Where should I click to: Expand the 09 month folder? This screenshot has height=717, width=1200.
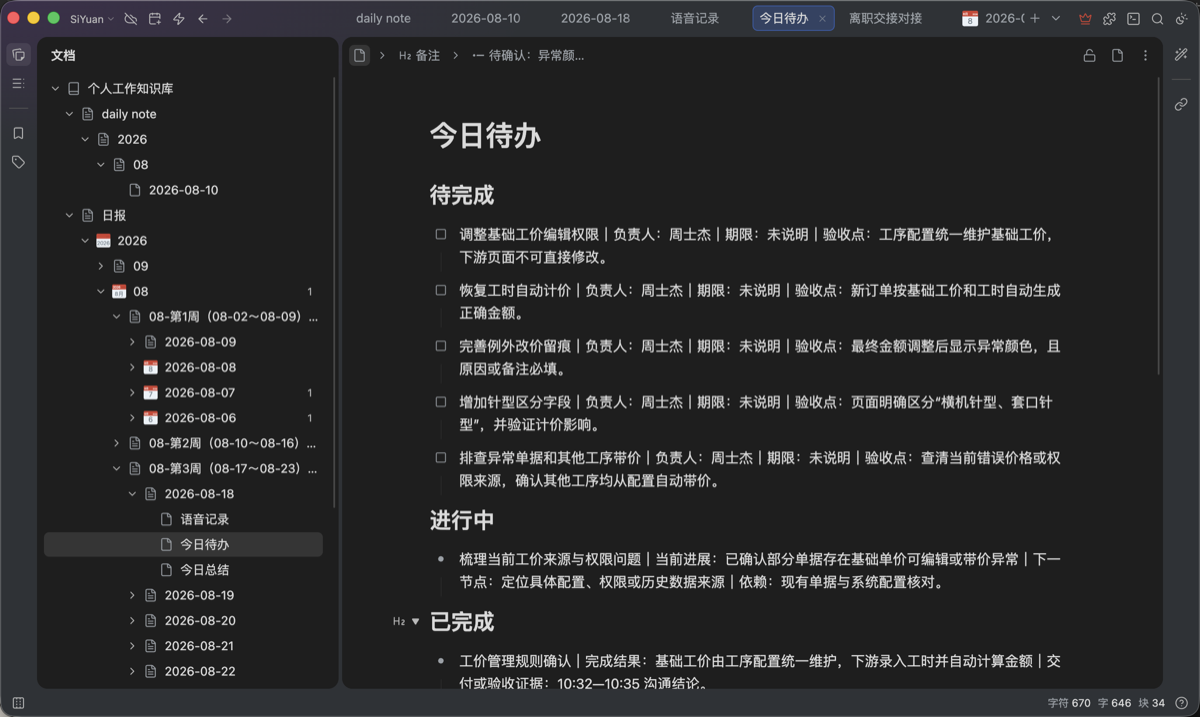(x=101, y=266)
